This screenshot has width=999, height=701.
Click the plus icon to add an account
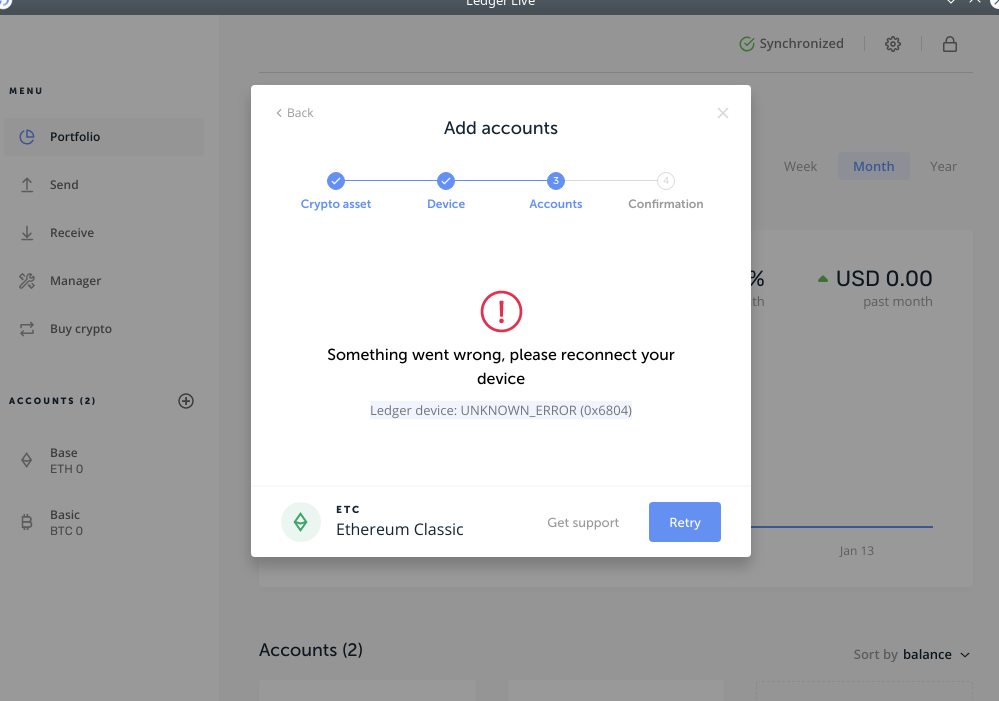tap(186, 400)
